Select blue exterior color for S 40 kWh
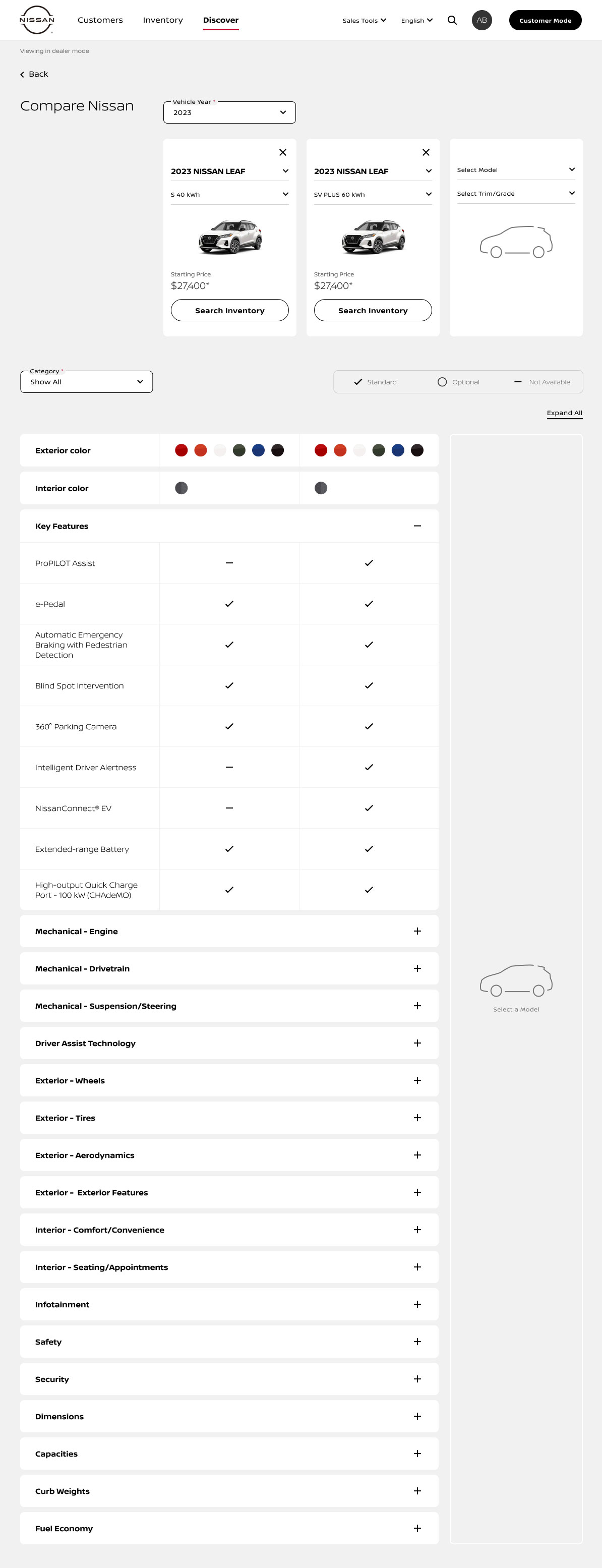 point(258,450)
